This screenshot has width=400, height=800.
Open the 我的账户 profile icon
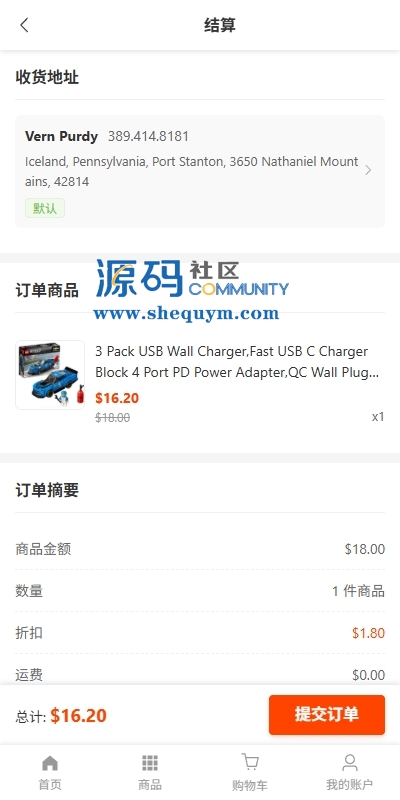(x=349, y=763)
